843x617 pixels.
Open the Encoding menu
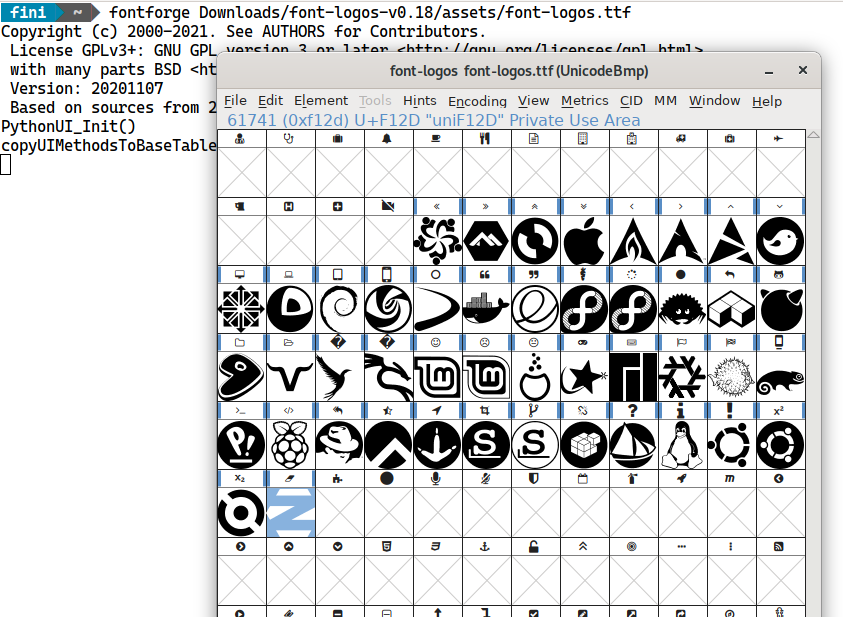click(477, 100)
